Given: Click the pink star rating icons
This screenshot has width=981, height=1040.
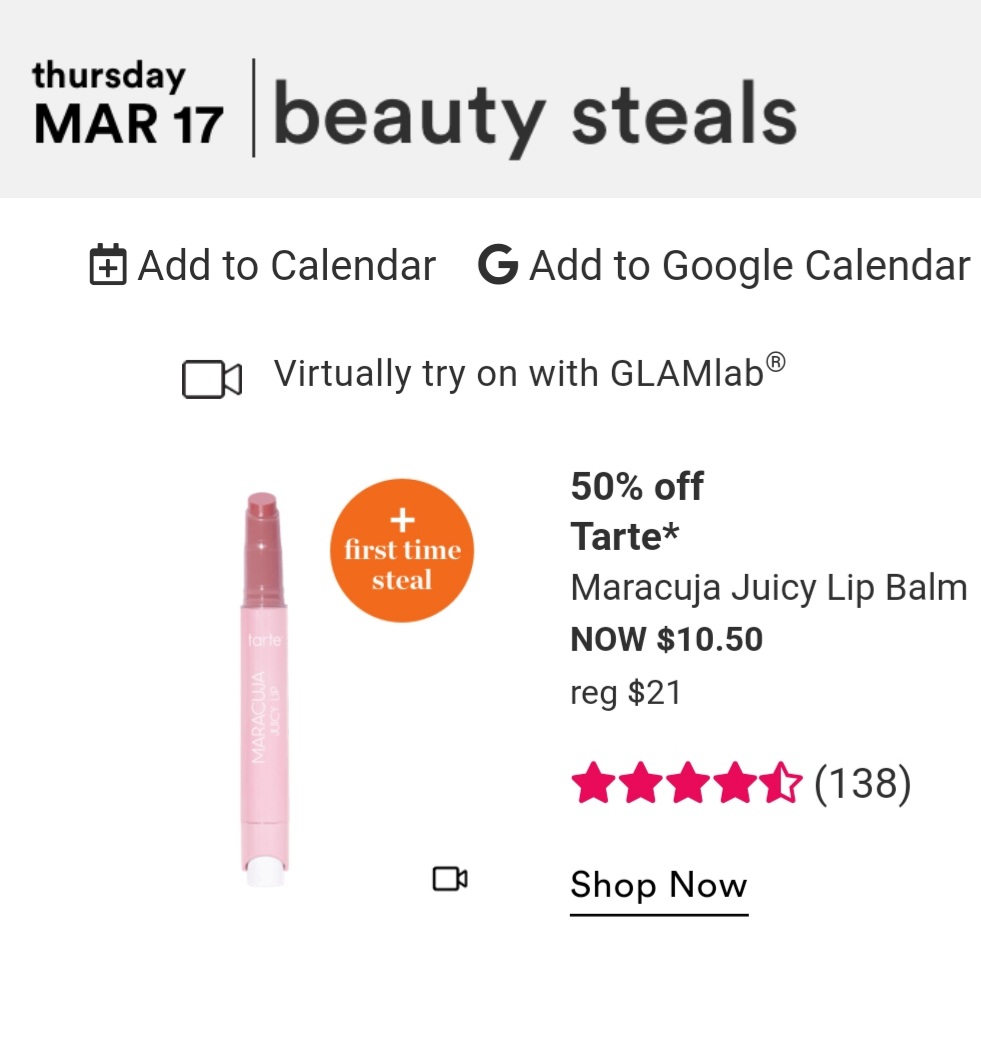Looking at the screenshot, I should pos(686,783).
